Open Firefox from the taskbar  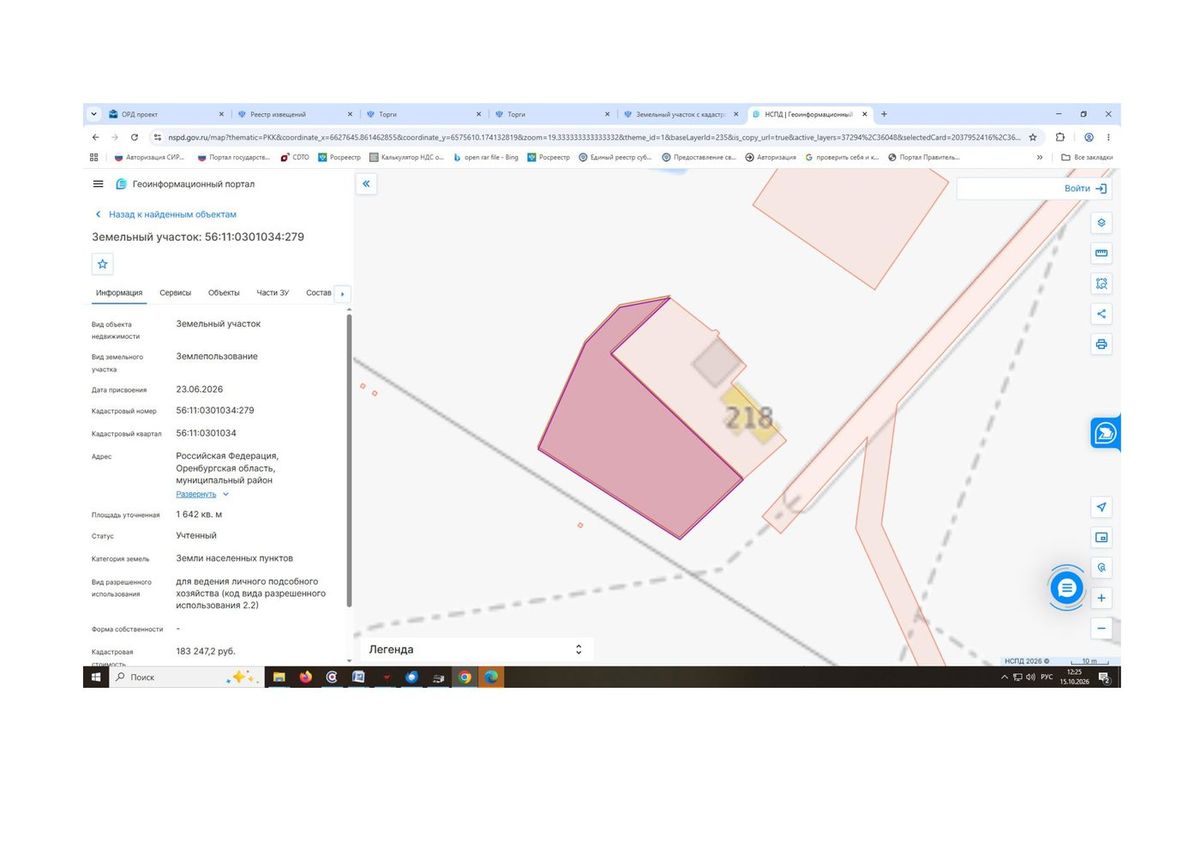(305, 677)
